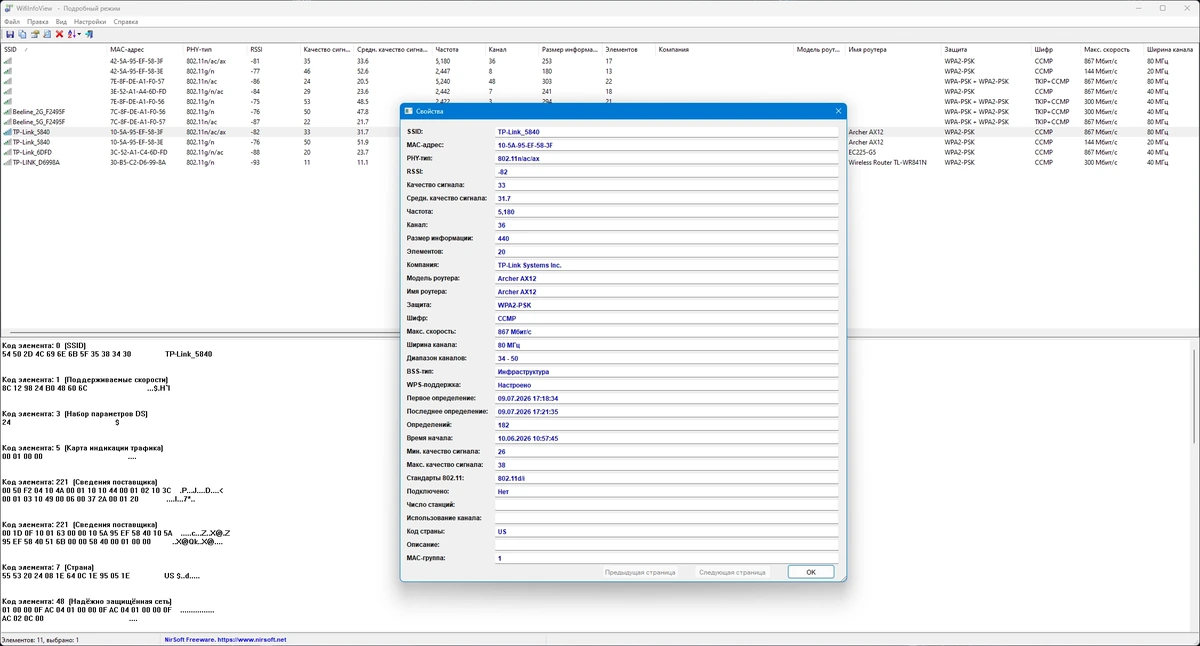Sort by the RSSI column header
This screenshot has width=1200, height=646.
274,49
